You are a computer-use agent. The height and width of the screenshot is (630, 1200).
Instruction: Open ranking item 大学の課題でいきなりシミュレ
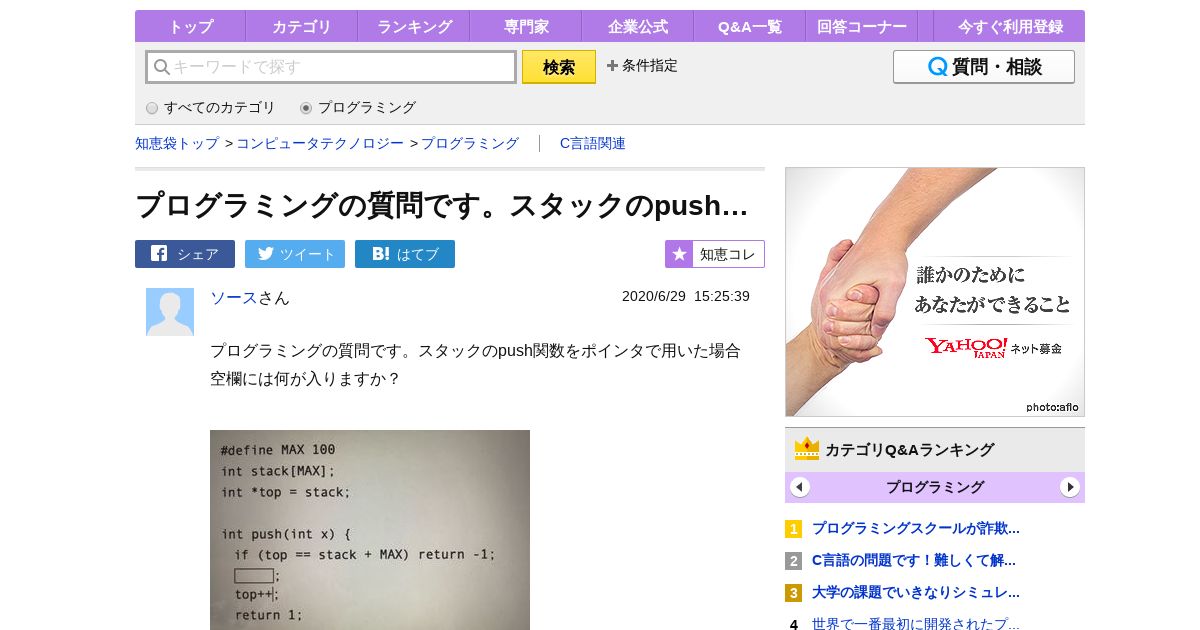tap(916, 592)
